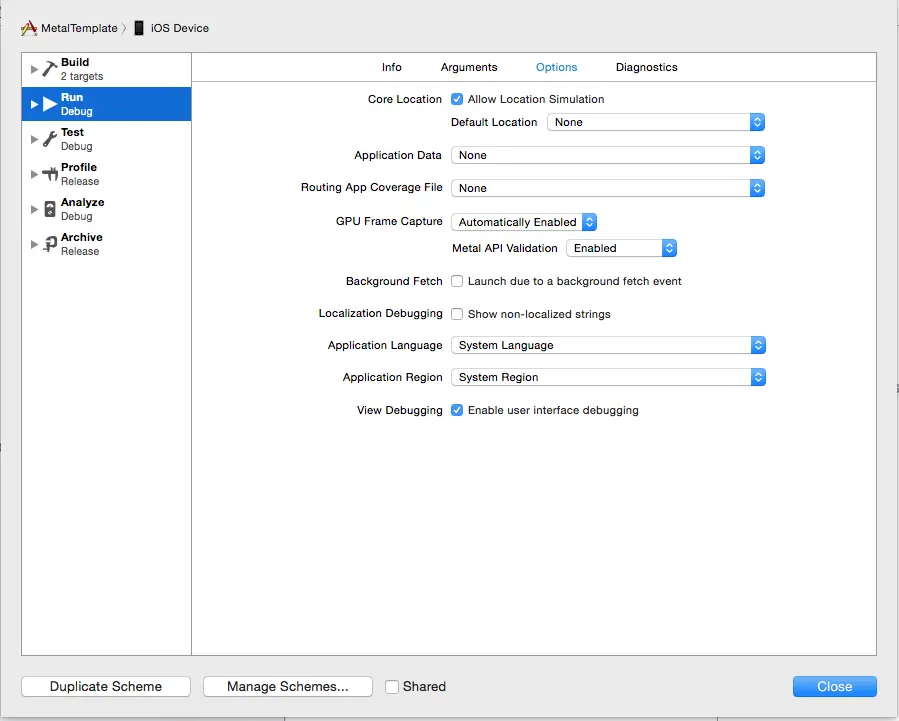
Task: Check the Shared checkbox
Action: pyautogui.click(x=392, y=687)
